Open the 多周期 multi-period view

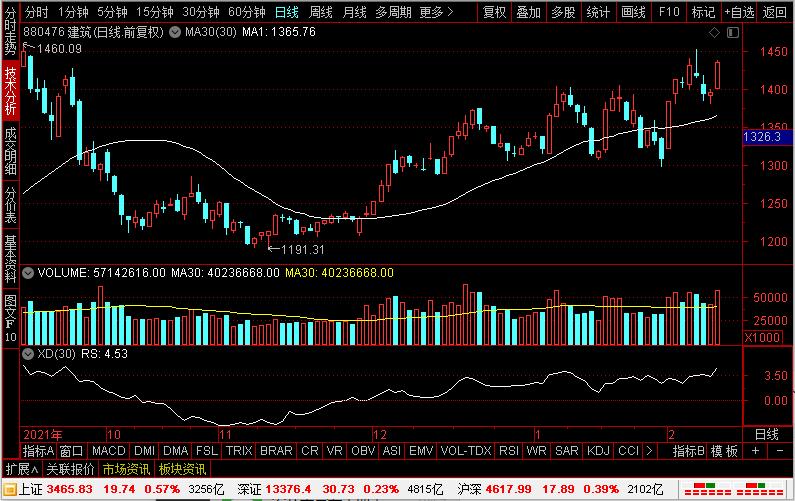point(393,12)
